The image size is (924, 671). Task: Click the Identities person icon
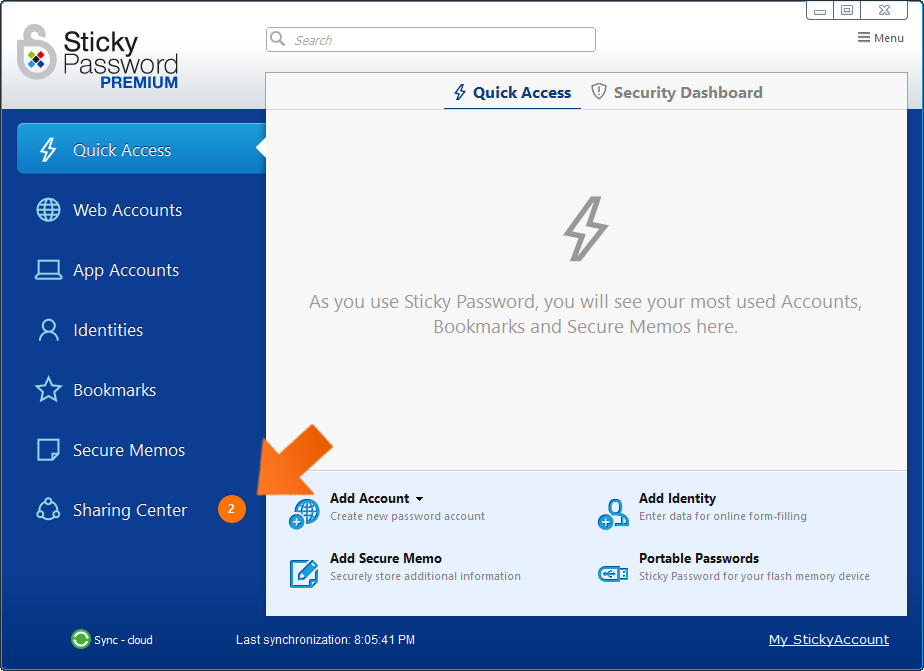[x=48, y=330]
